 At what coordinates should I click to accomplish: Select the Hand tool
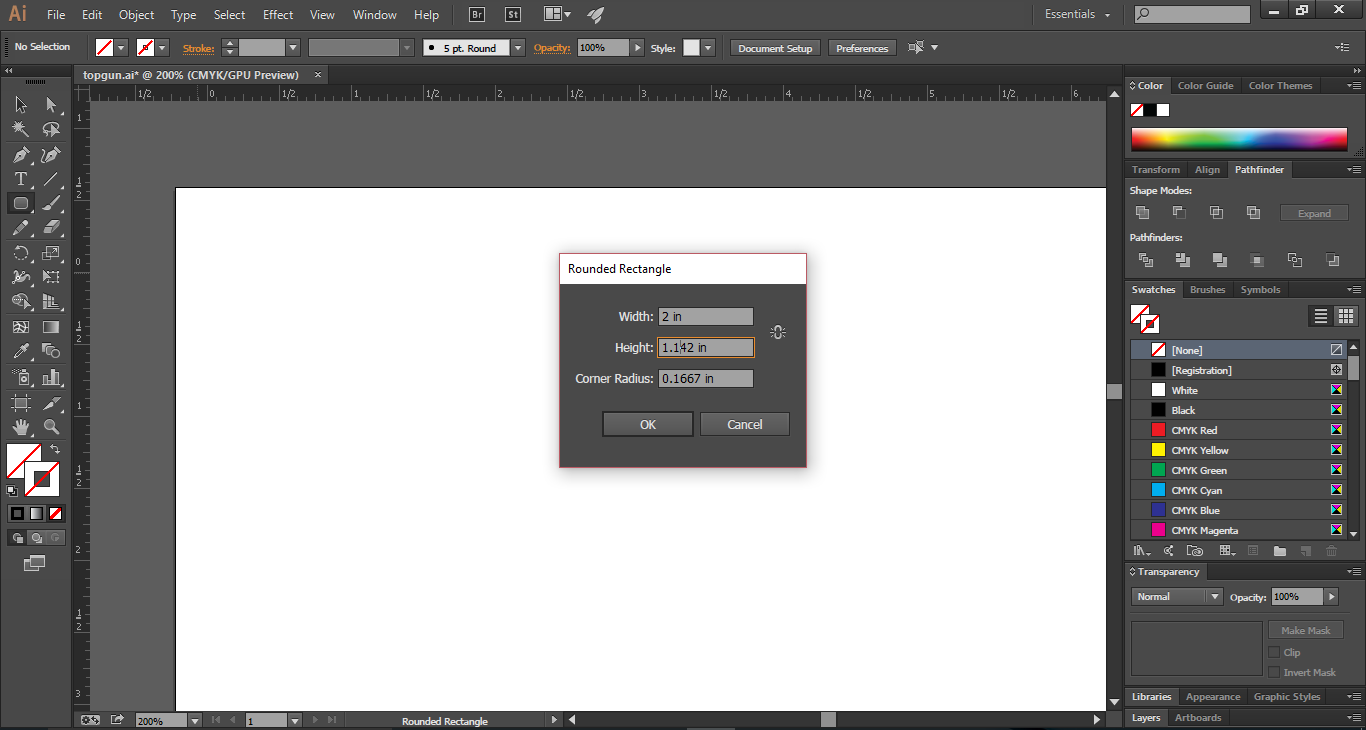(x=21, y=427)
